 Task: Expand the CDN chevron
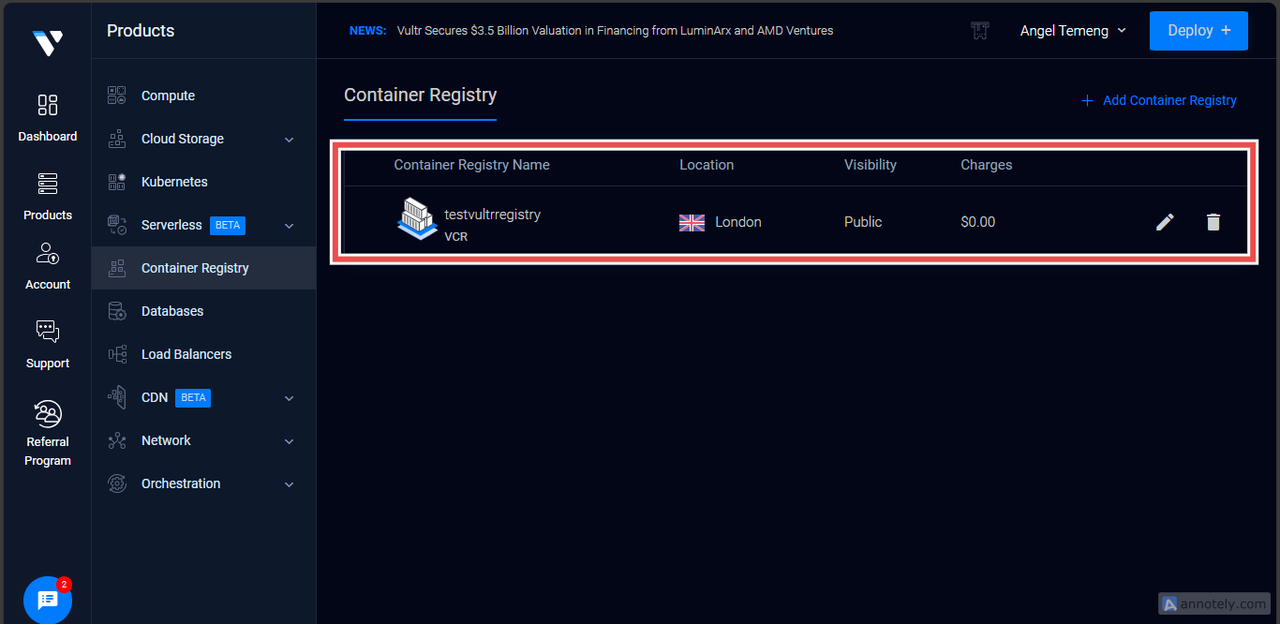(289, 398)
